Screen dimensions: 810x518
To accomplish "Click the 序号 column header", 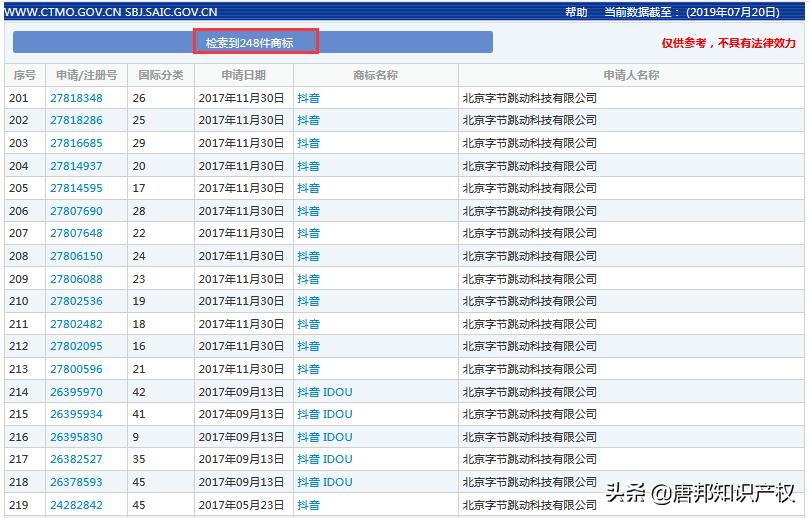I will tap(25, 75).
